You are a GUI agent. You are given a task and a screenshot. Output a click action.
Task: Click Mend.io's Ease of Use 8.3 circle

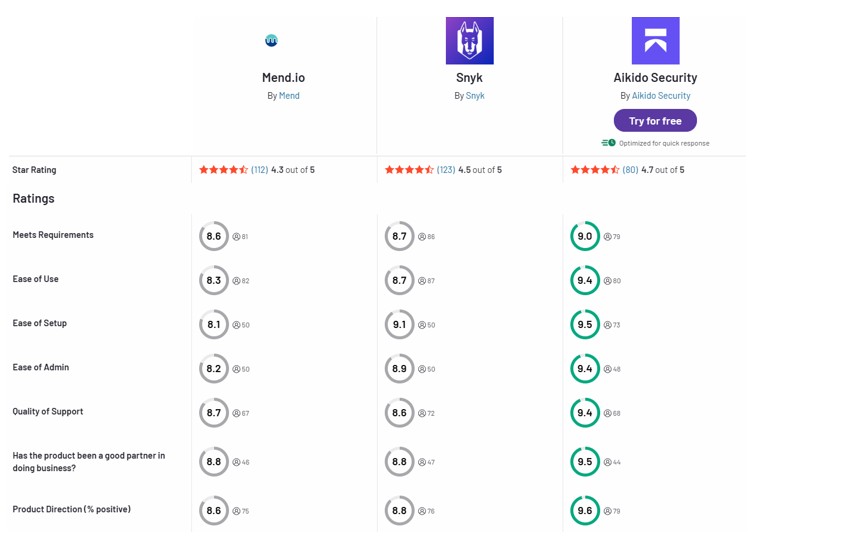tap(214, 280)
